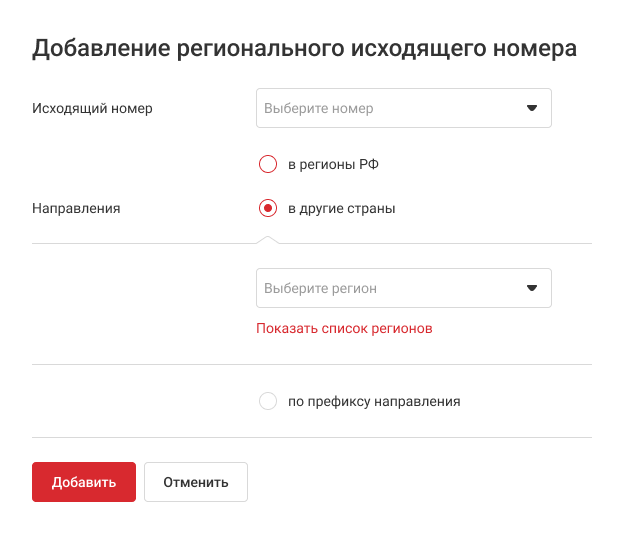Open 'Показать список регионов' link
624x538 pixels.
click(x=344, y=328)
